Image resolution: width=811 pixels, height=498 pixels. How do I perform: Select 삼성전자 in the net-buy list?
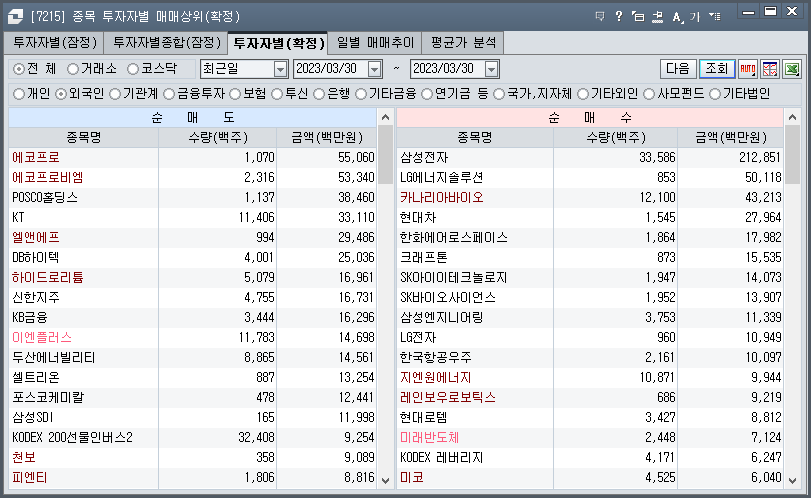click(x=590, y=157)
